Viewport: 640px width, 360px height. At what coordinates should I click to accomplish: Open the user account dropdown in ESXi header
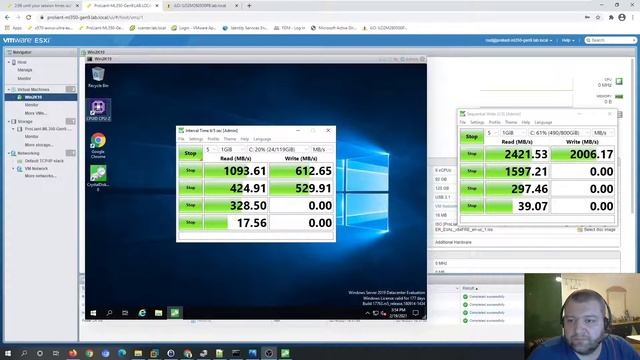point(518,40)
